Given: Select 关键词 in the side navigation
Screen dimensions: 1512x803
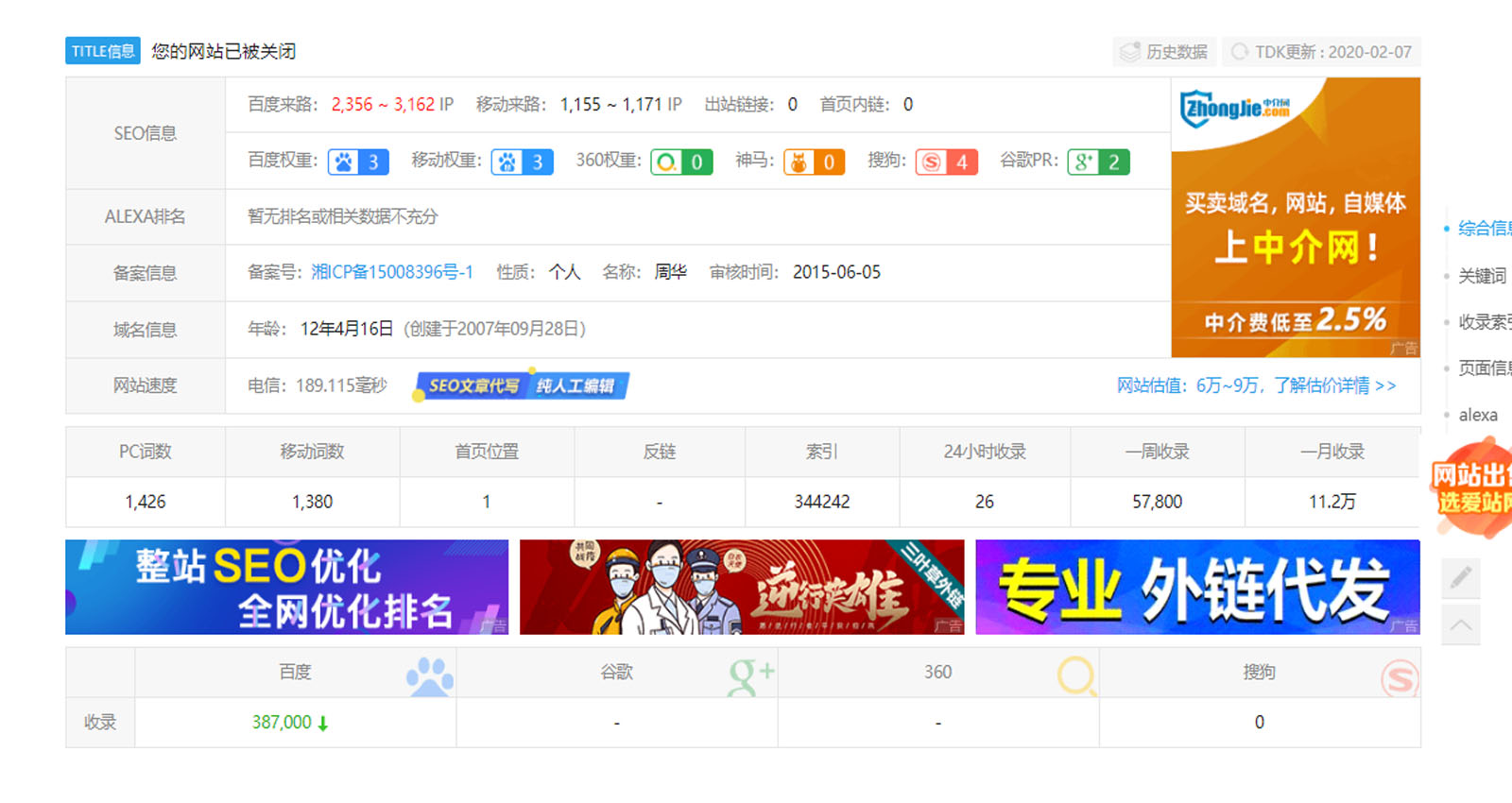Looking at the screenshot, I should [1481, 276].
